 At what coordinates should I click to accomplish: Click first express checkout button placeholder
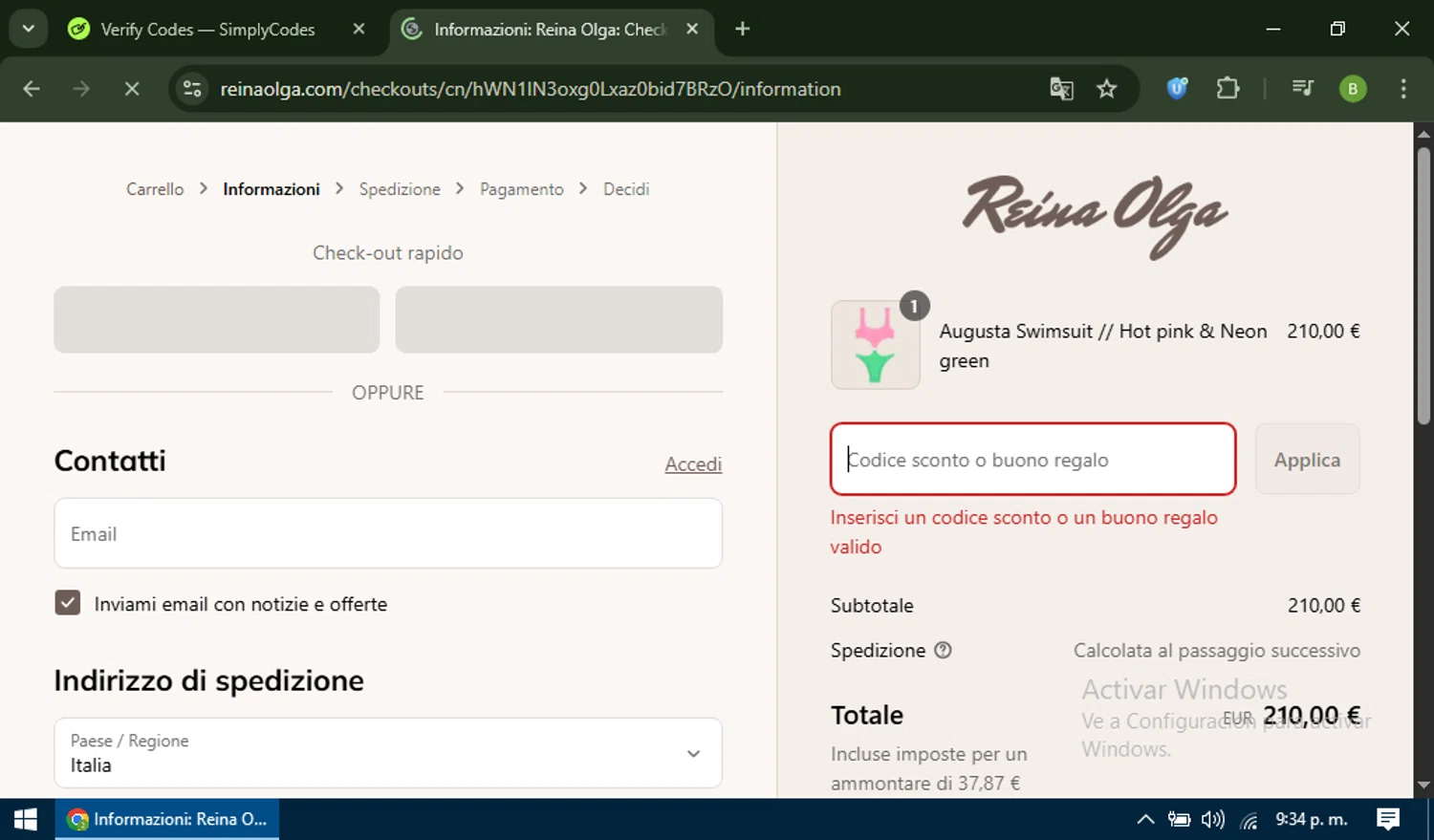pyautogui.click(x=217, y=319)
